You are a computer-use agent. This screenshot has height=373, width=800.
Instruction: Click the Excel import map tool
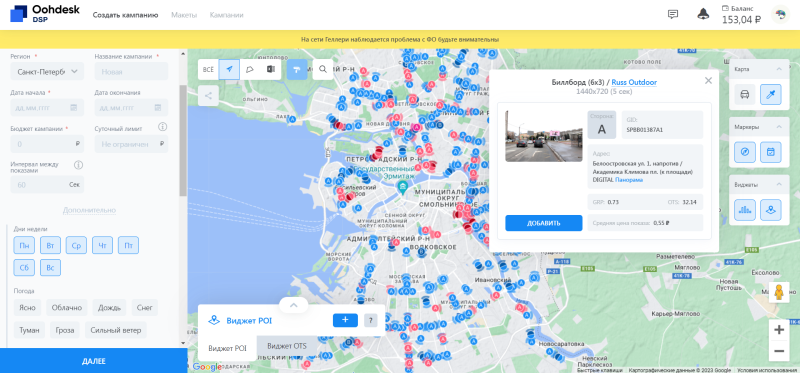pos(271,69)
